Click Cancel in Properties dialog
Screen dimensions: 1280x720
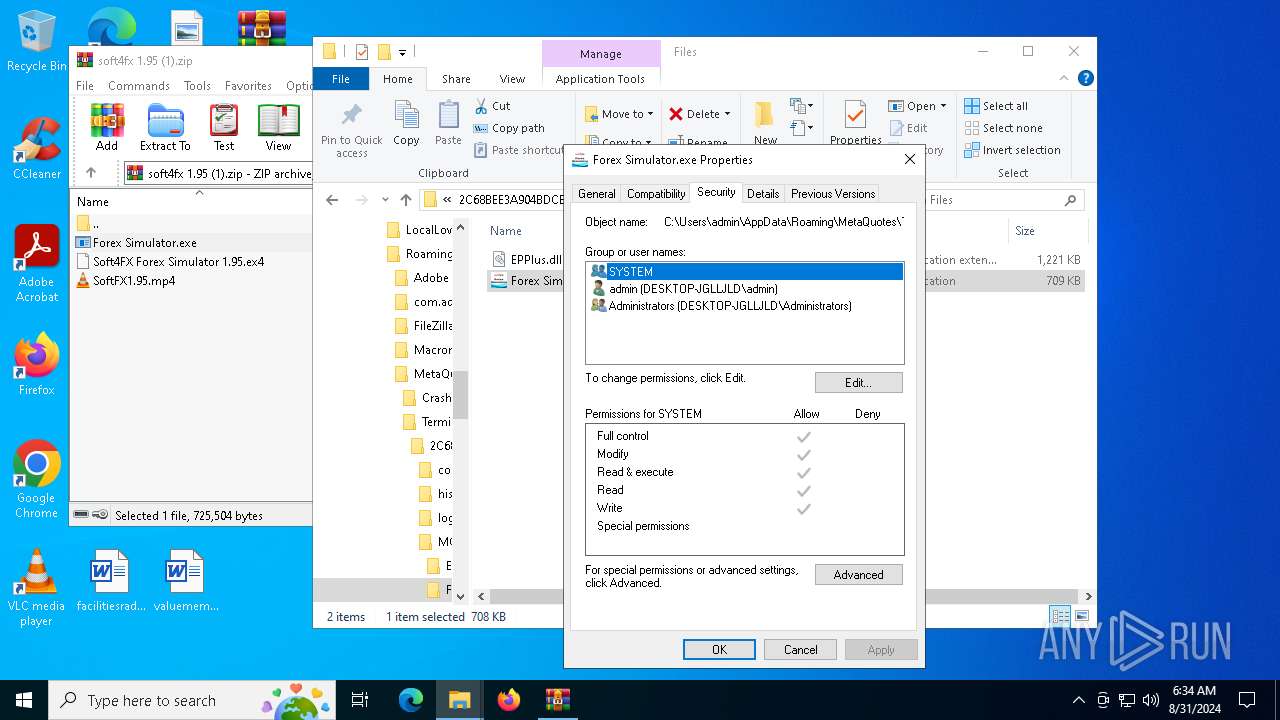[x=800, y=650]
